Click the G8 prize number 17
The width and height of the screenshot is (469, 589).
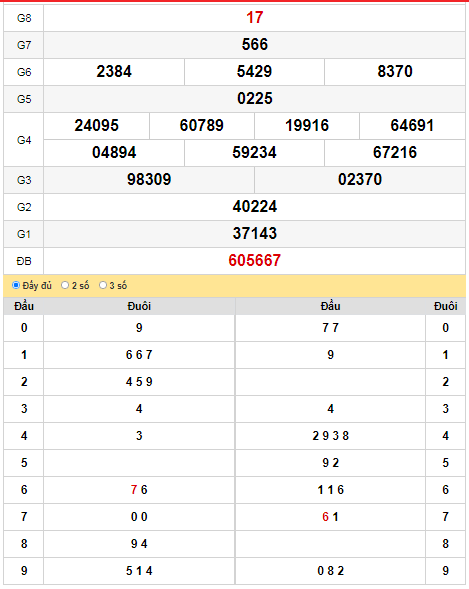(x=255, y=18)
